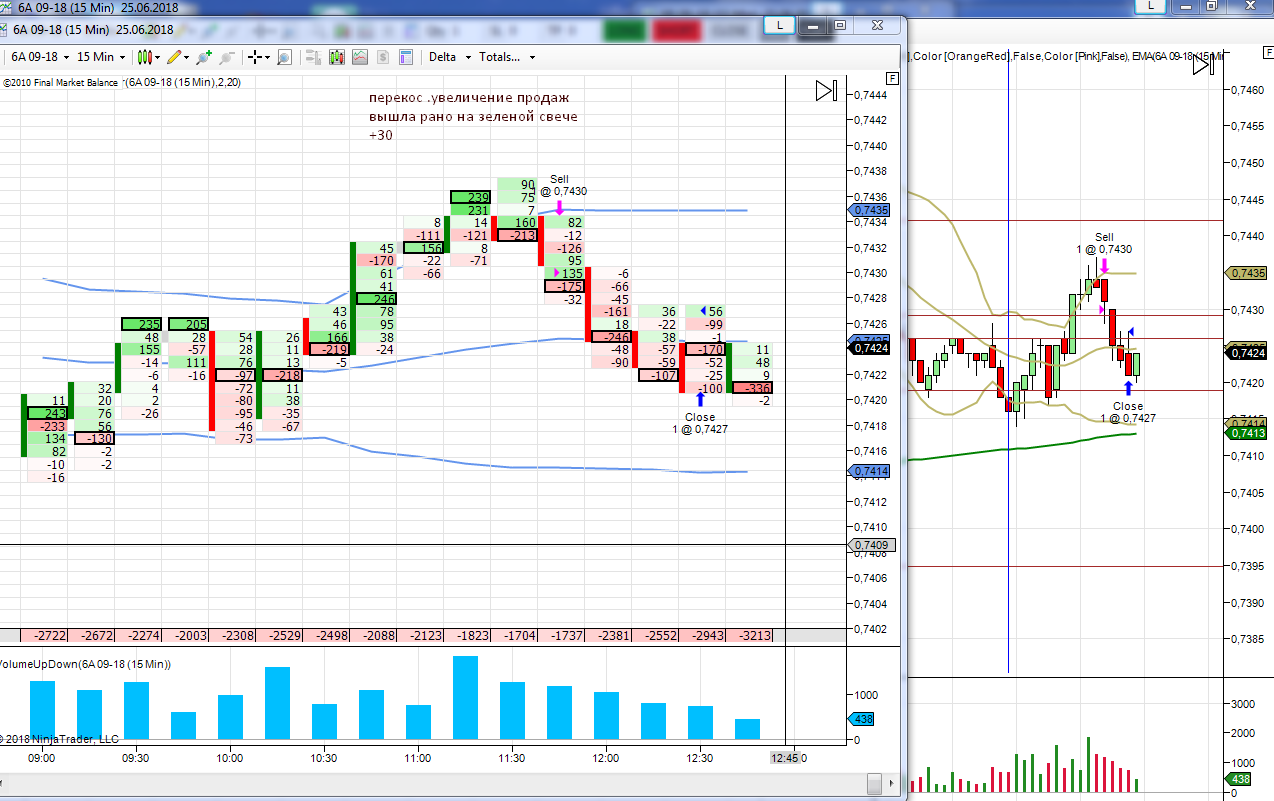
Task: Click the 11:30 time axis label
Action: [512, 758]
